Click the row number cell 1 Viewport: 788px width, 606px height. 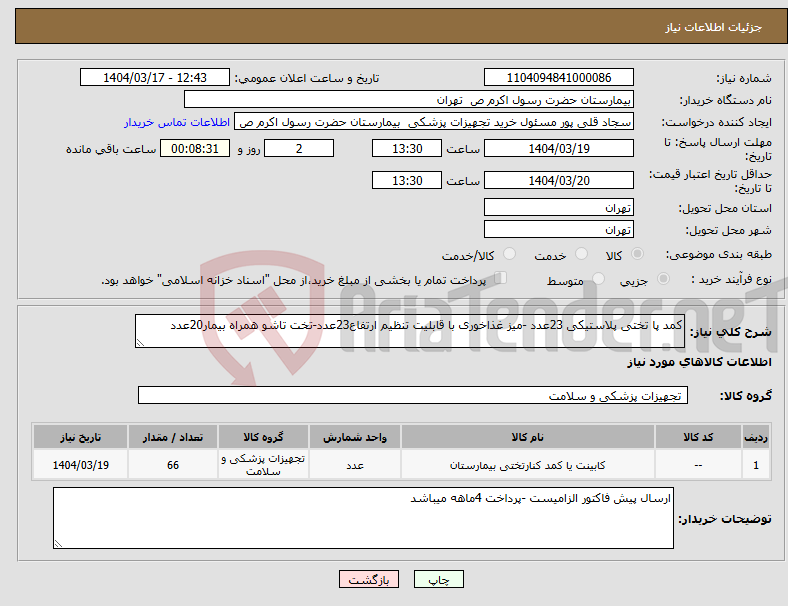[755, 465]
